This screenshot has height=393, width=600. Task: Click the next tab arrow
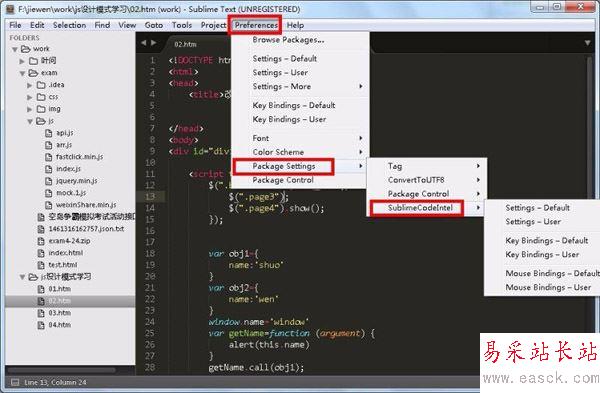click(x=153, y=43)
